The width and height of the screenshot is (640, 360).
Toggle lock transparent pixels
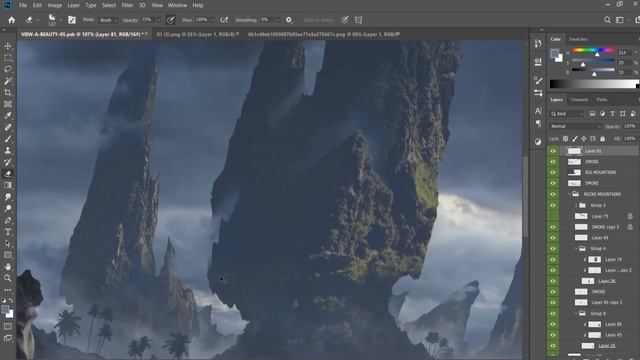click(565, 139)
